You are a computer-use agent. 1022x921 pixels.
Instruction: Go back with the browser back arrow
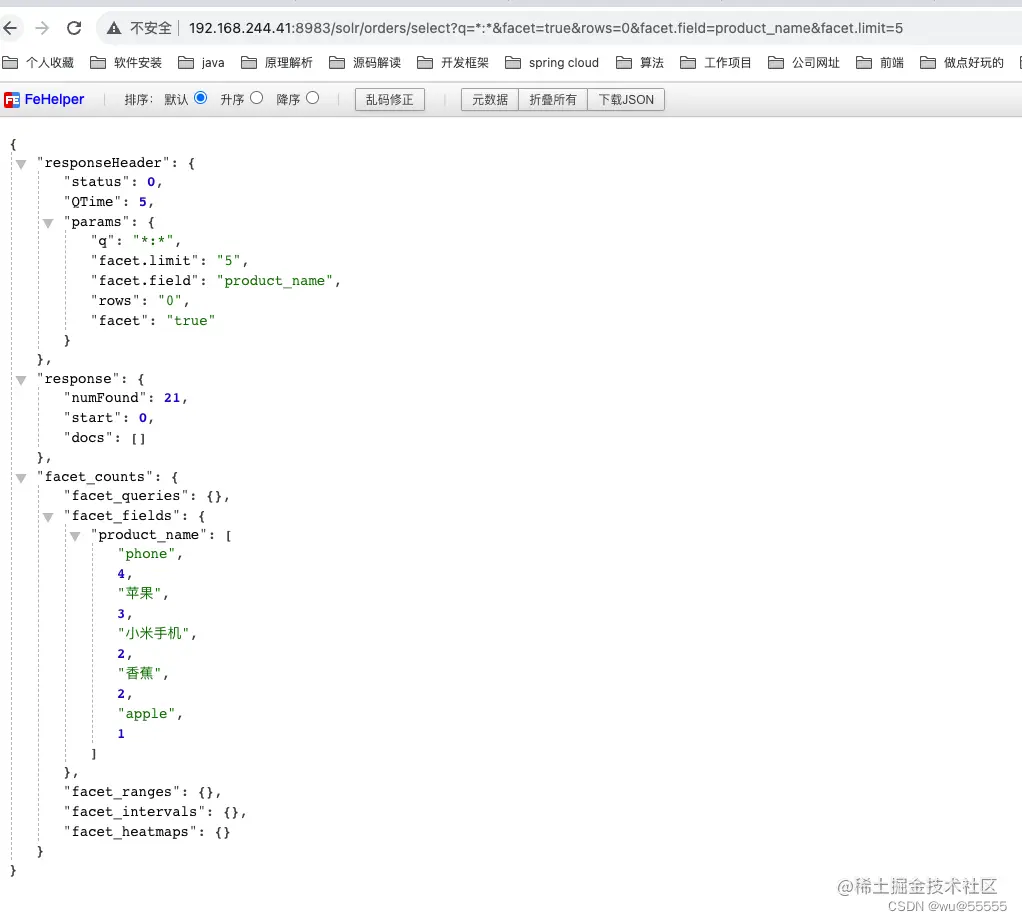coord(10,28)
